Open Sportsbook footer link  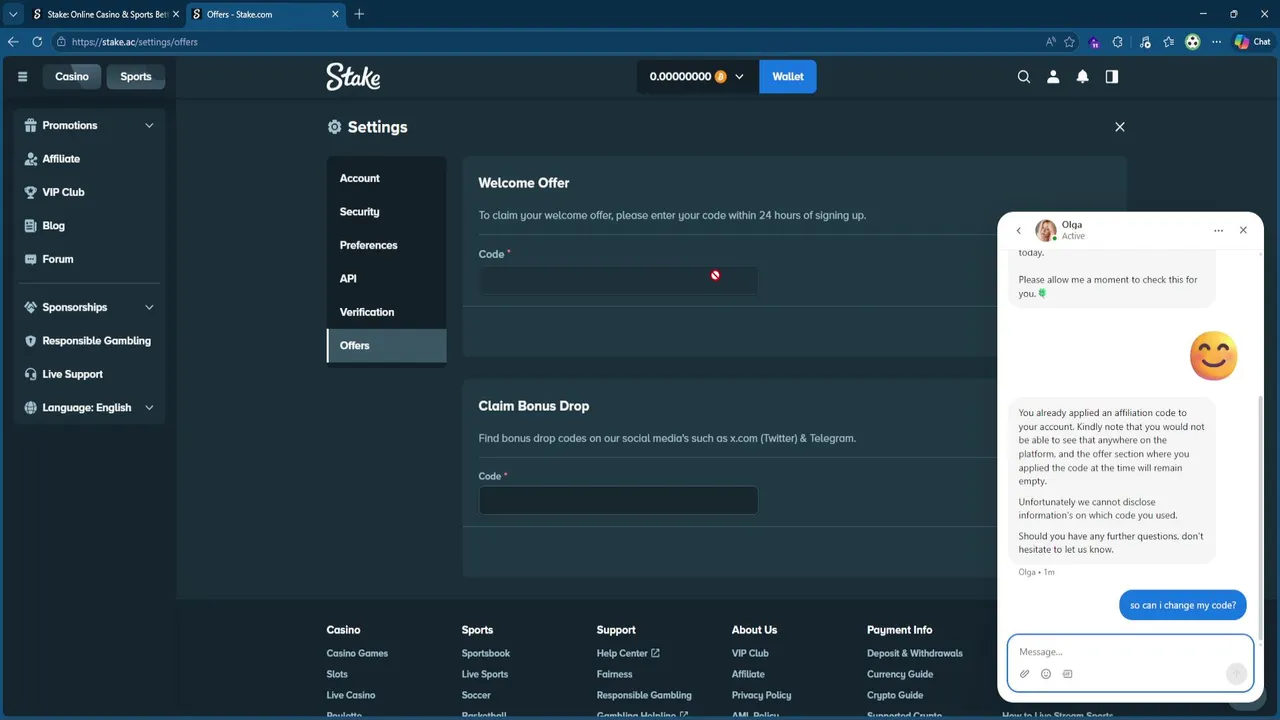pos(486,653)
